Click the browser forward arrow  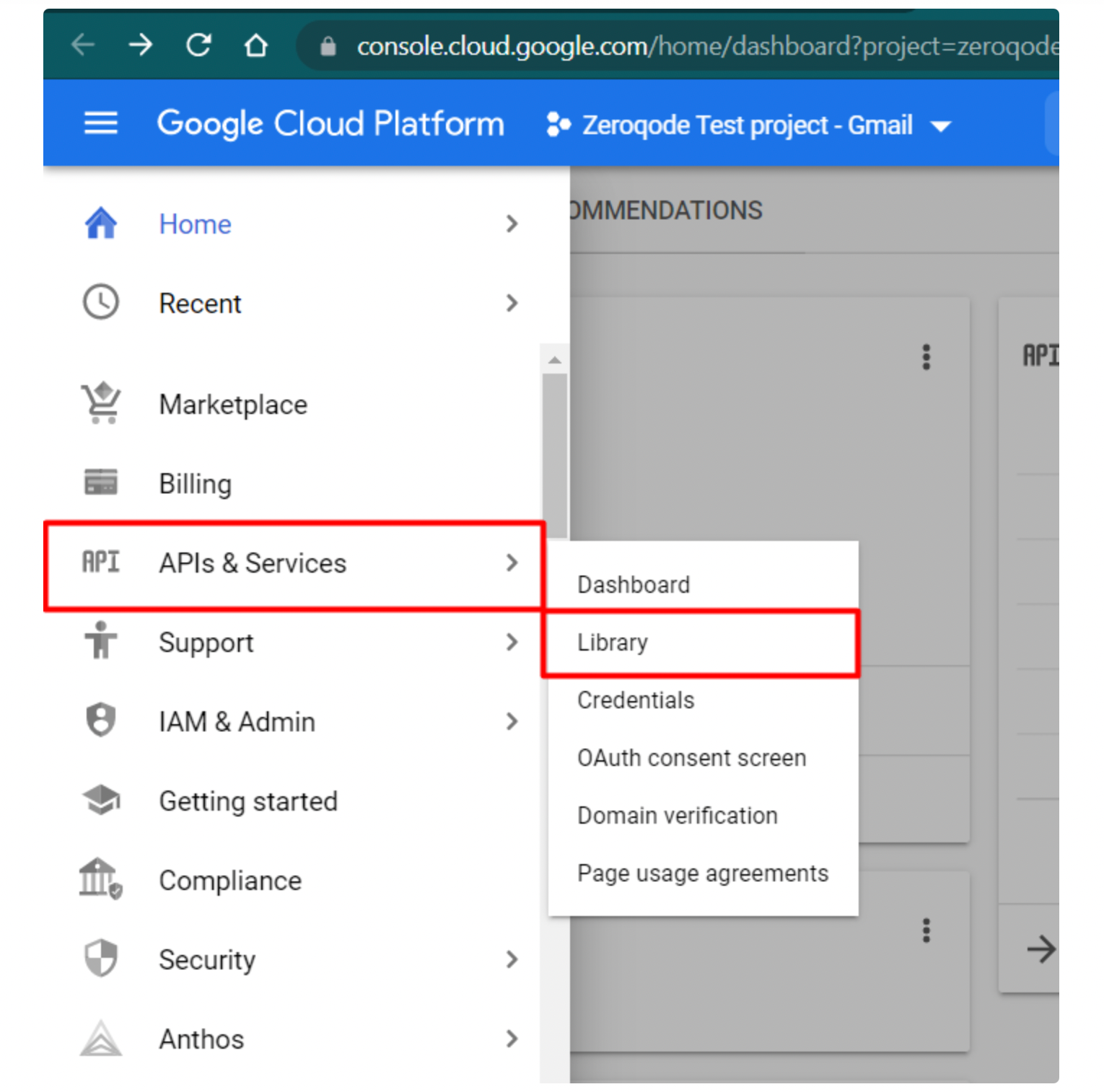[141, 45]
